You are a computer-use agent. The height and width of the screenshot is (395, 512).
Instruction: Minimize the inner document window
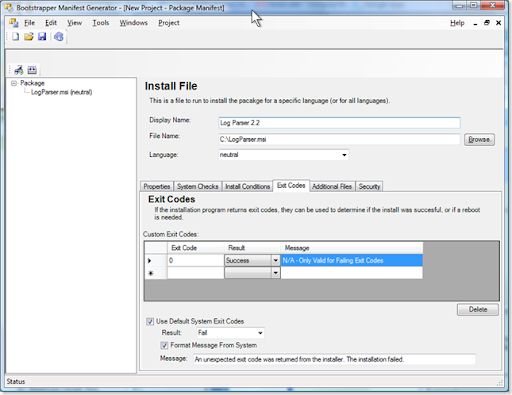pyautogui.click(x=475, y=23)
